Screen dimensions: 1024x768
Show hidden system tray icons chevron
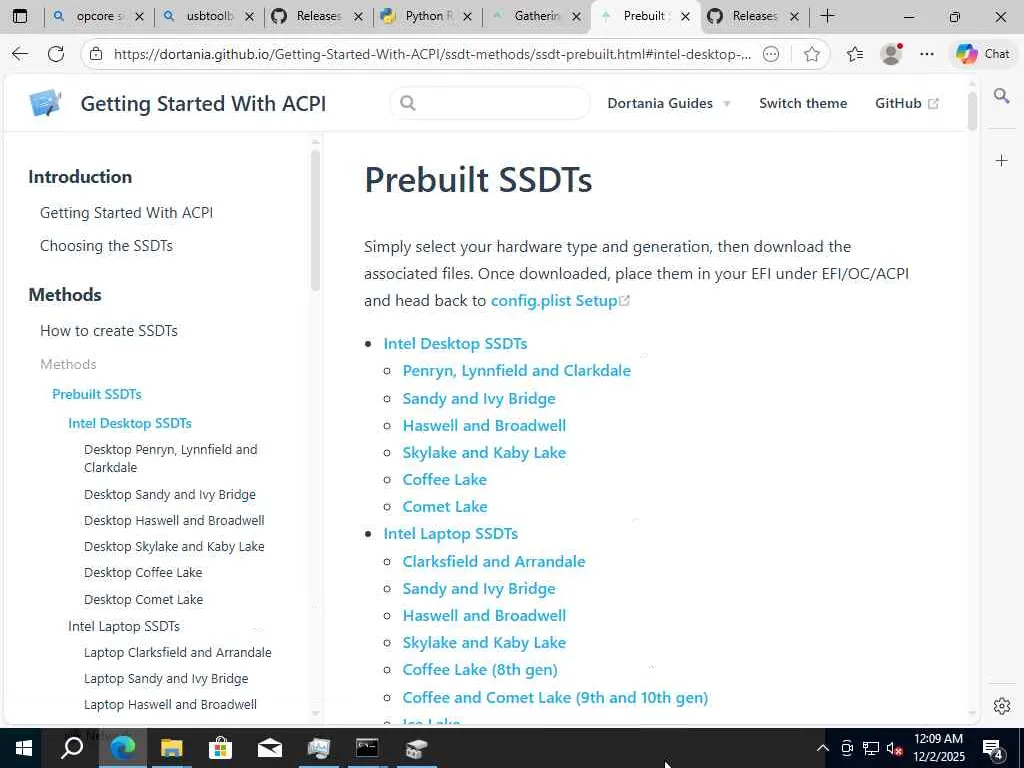tap(822, 748)
